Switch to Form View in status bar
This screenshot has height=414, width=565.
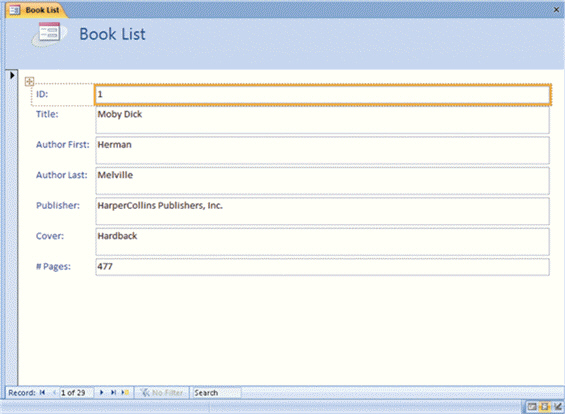pyautogui.click(x=532, y=407)
